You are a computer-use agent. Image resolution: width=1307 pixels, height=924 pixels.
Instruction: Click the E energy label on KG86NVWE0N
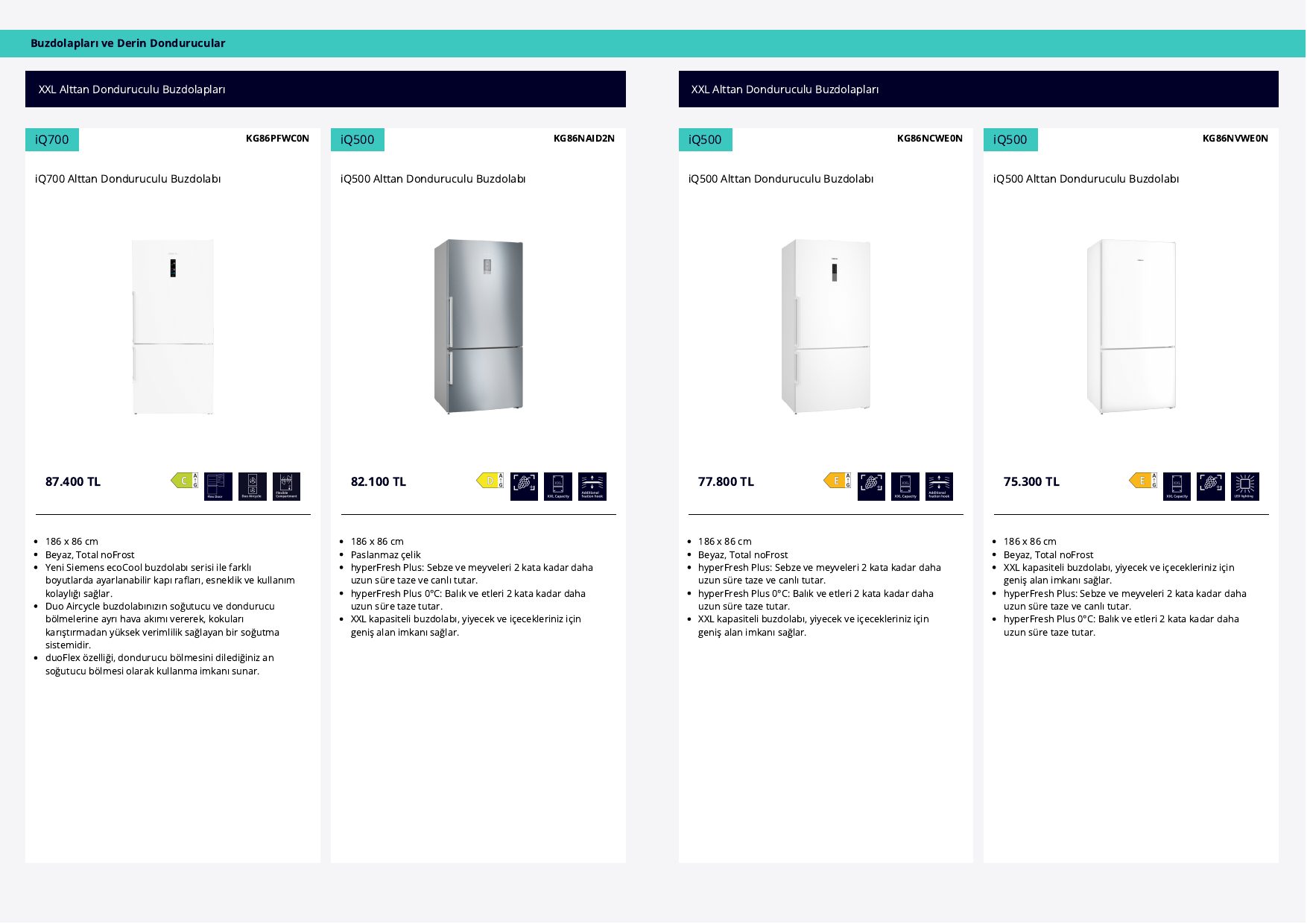[x=1143, y=481]
